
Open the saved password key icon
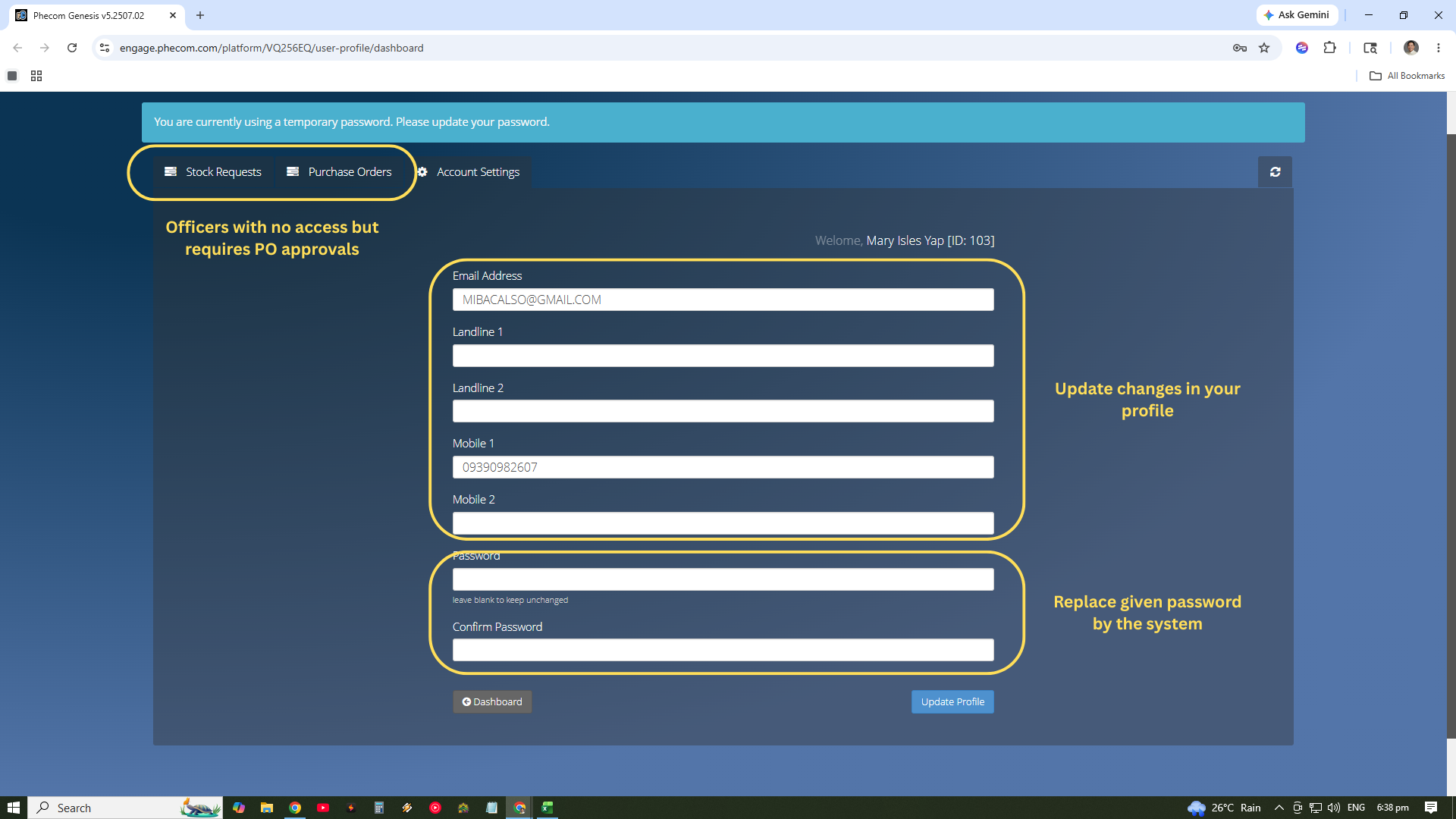tap(1240, 48)
